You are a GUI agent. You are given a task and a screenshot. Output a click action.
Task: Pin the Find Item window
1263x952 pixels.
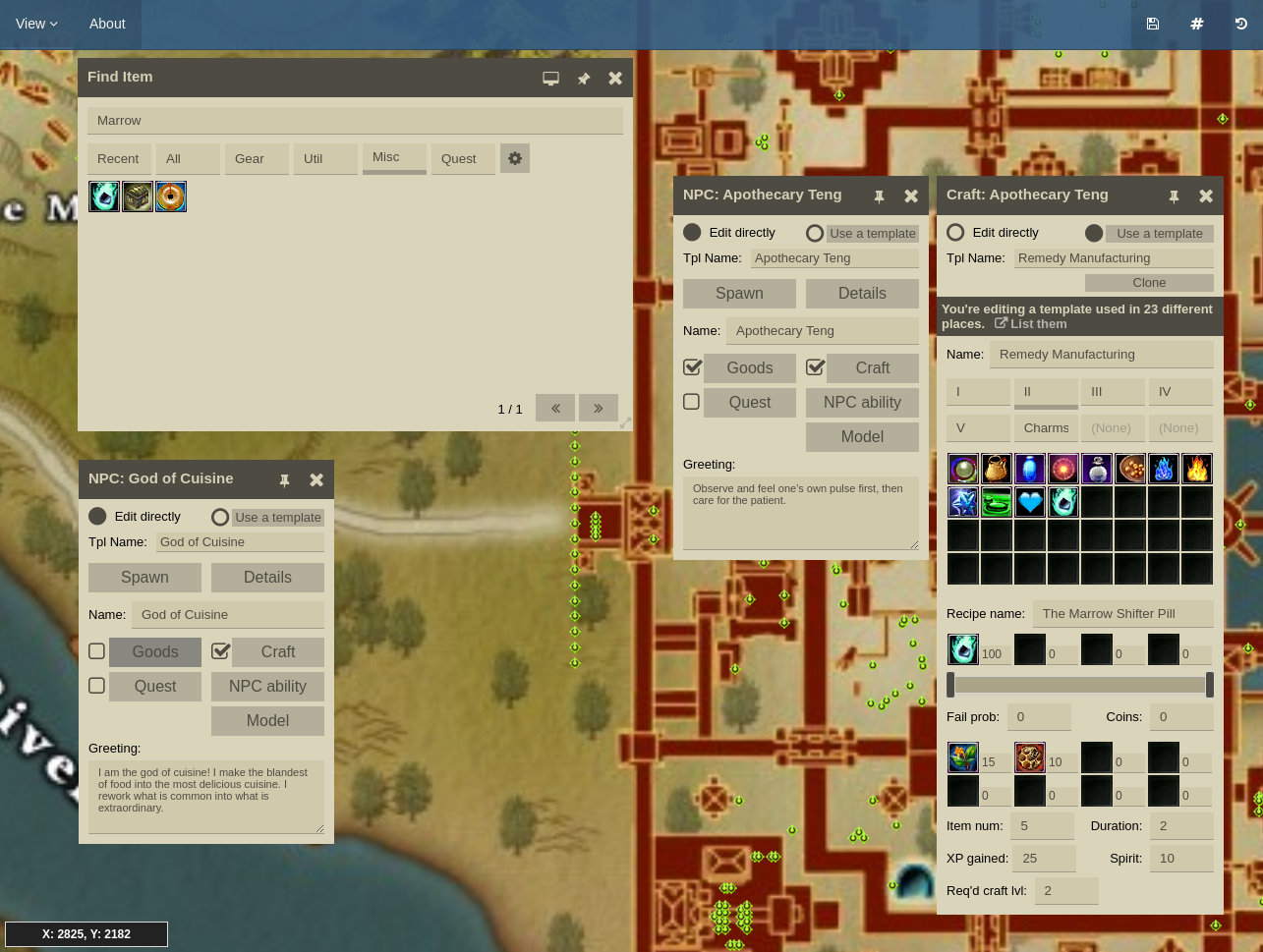(584, 79)
